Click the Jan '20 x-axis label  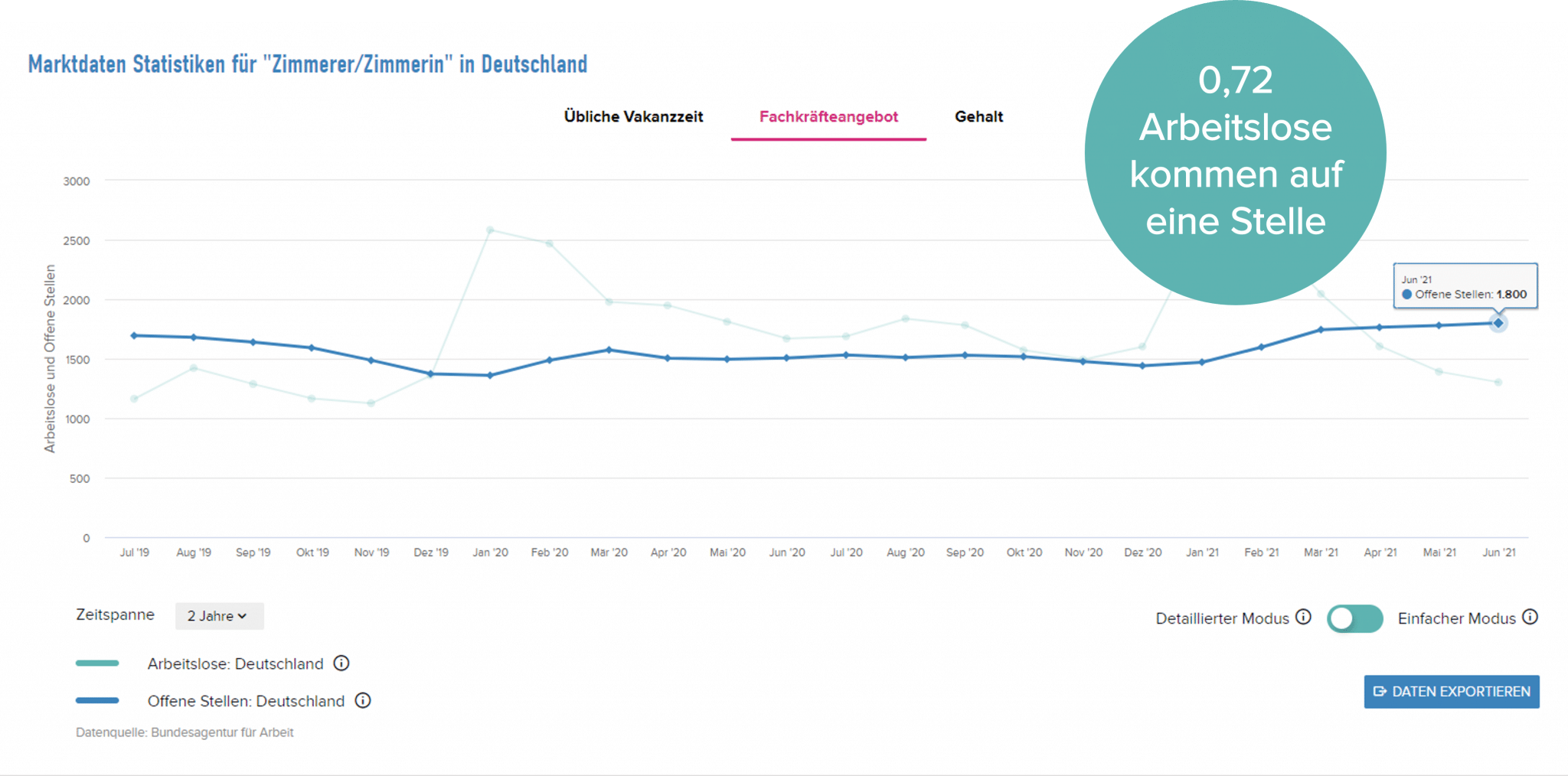pyautogui.click(x=490, y=552)
